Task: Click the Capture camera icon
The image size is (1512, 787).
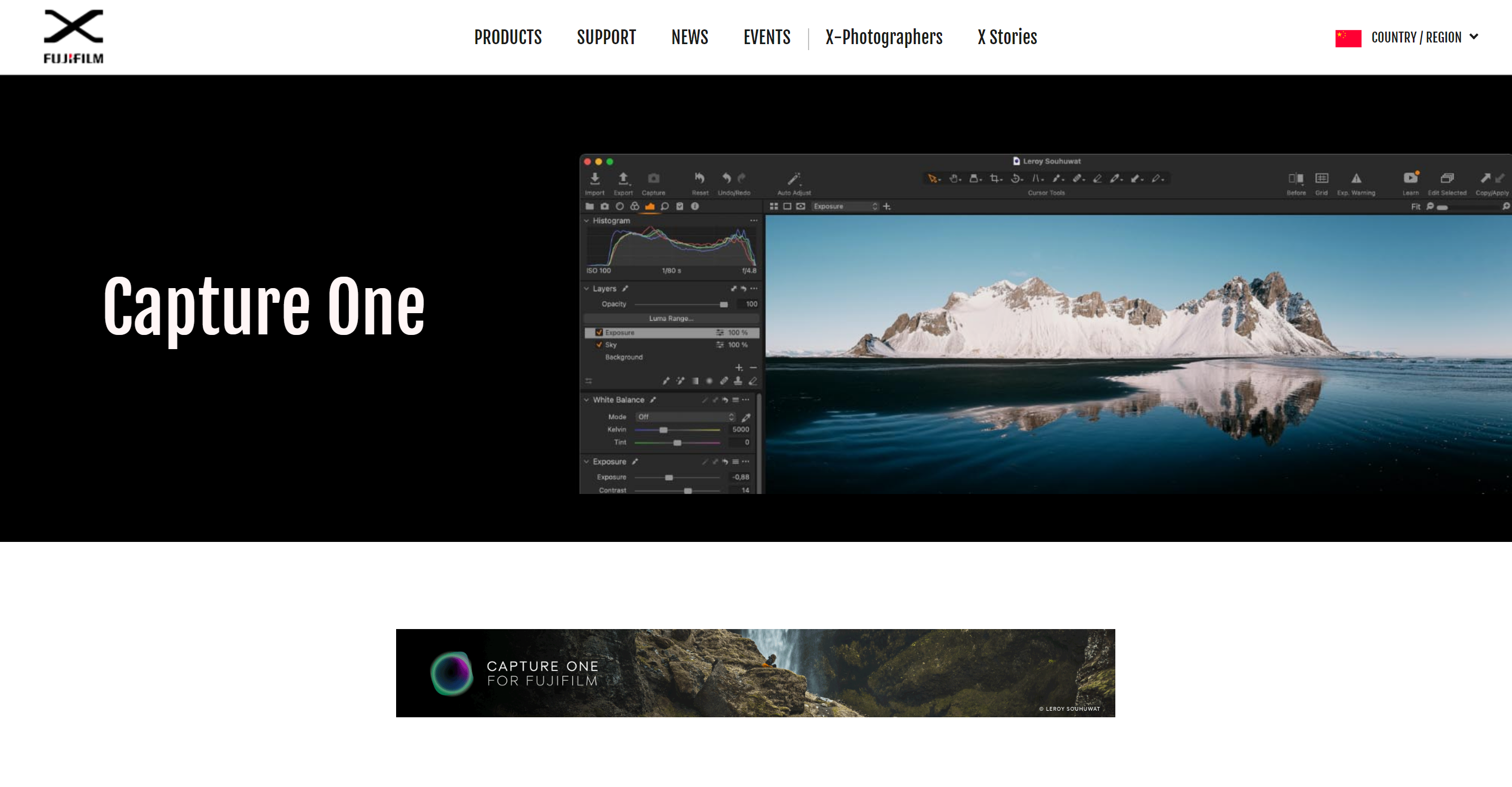Action: click(653, 178)
